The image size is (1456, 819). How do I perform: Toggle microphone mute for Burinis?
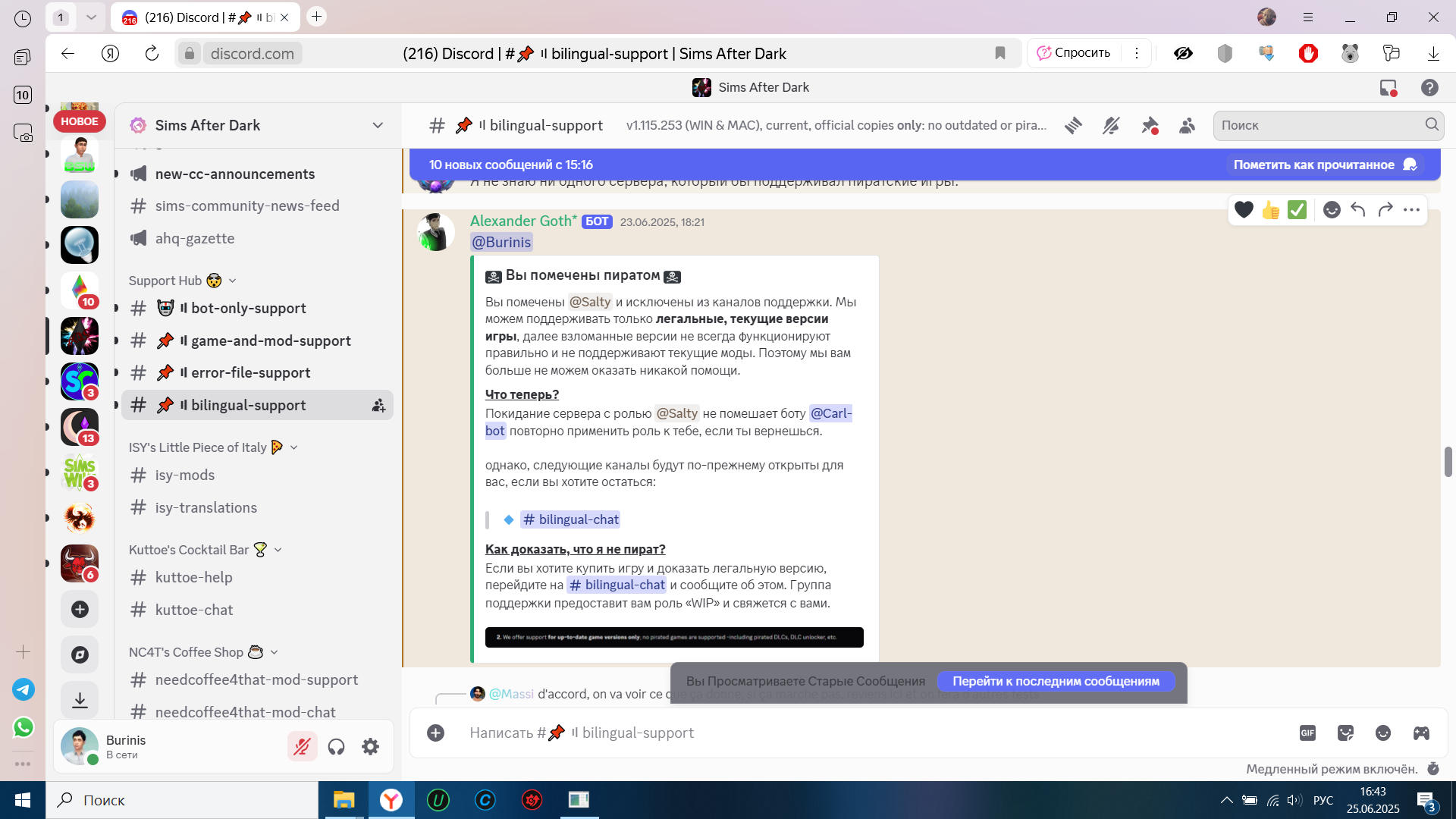(x=302, y=747)
